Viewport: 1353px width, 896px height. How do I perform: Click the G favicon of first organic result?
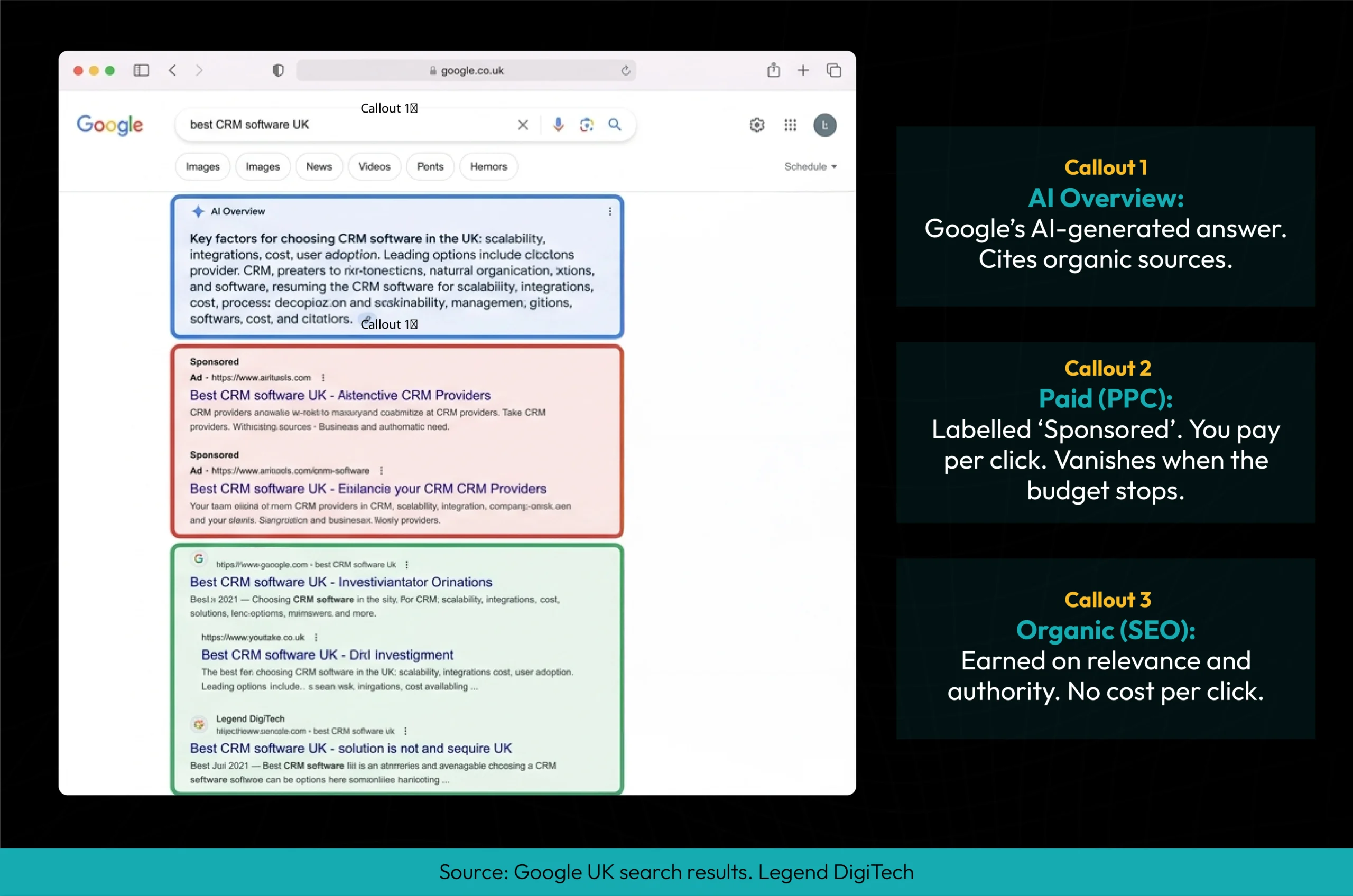click(198, 558)
